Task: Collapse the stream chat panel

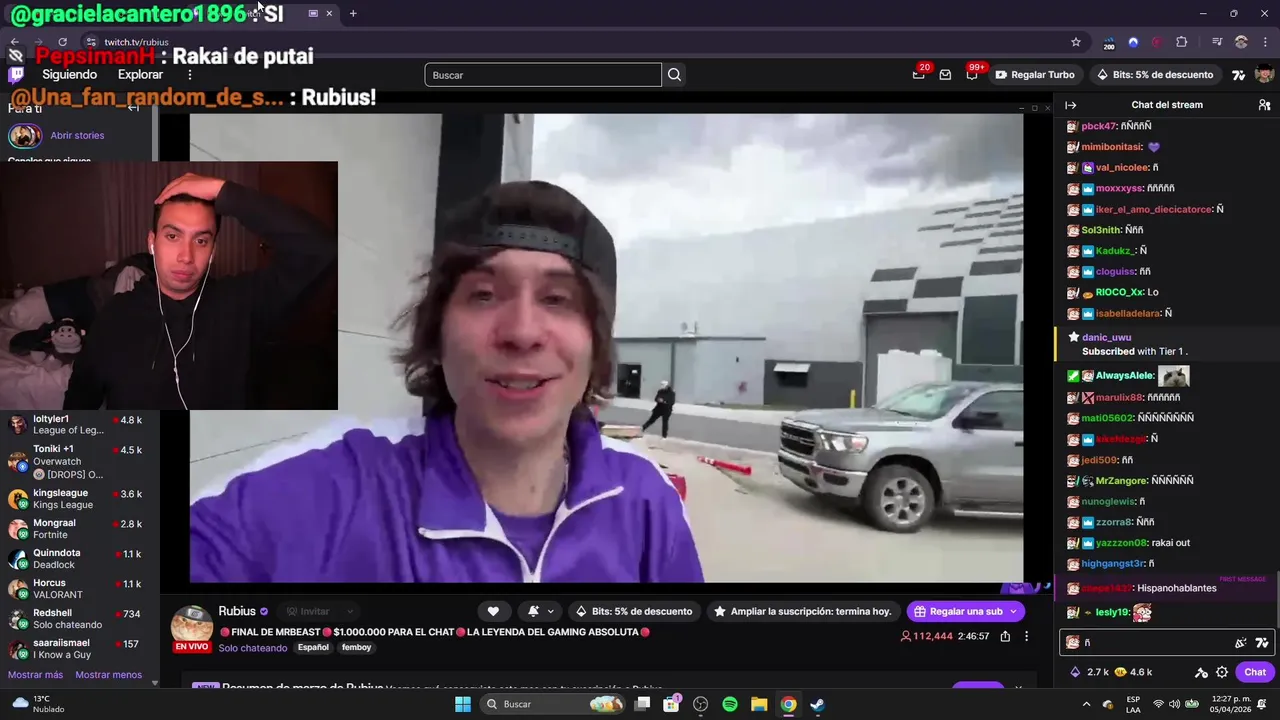Action: tap(1070, 105)
